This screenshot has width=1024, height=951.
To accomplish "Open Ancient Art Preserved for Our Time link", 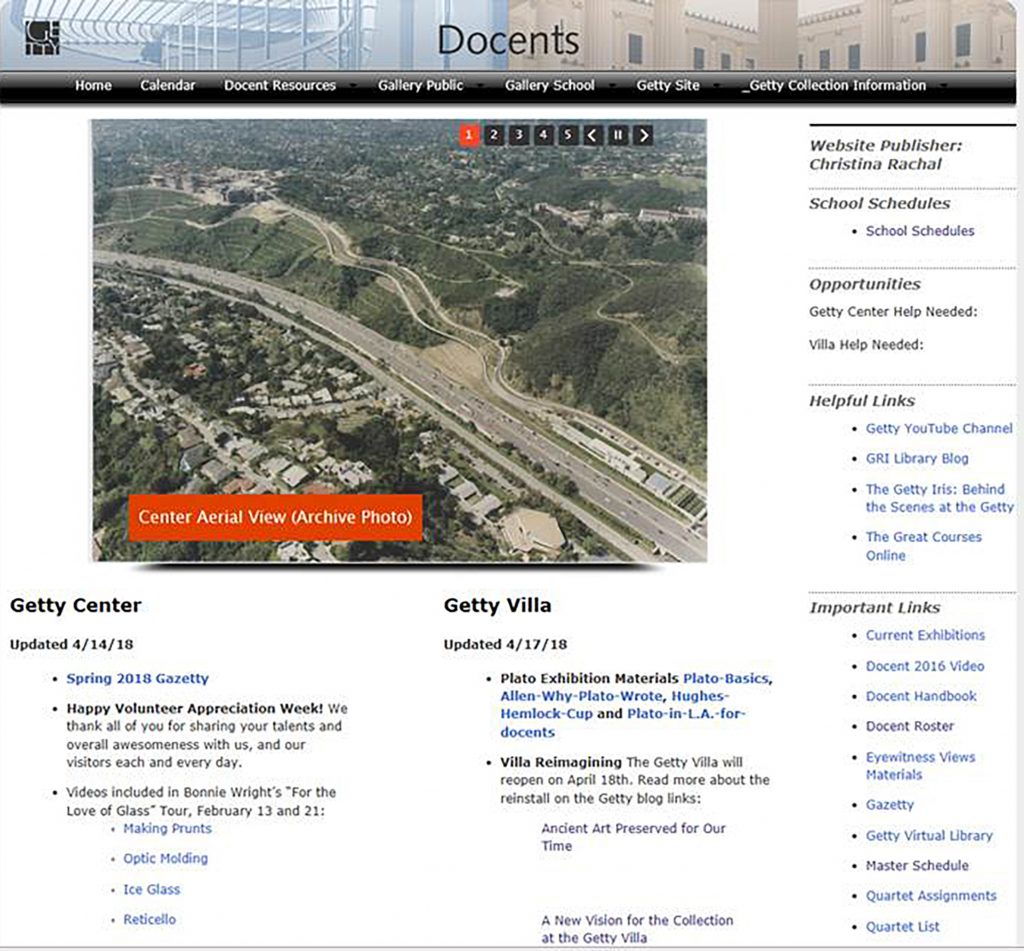I will coord(633,837).
